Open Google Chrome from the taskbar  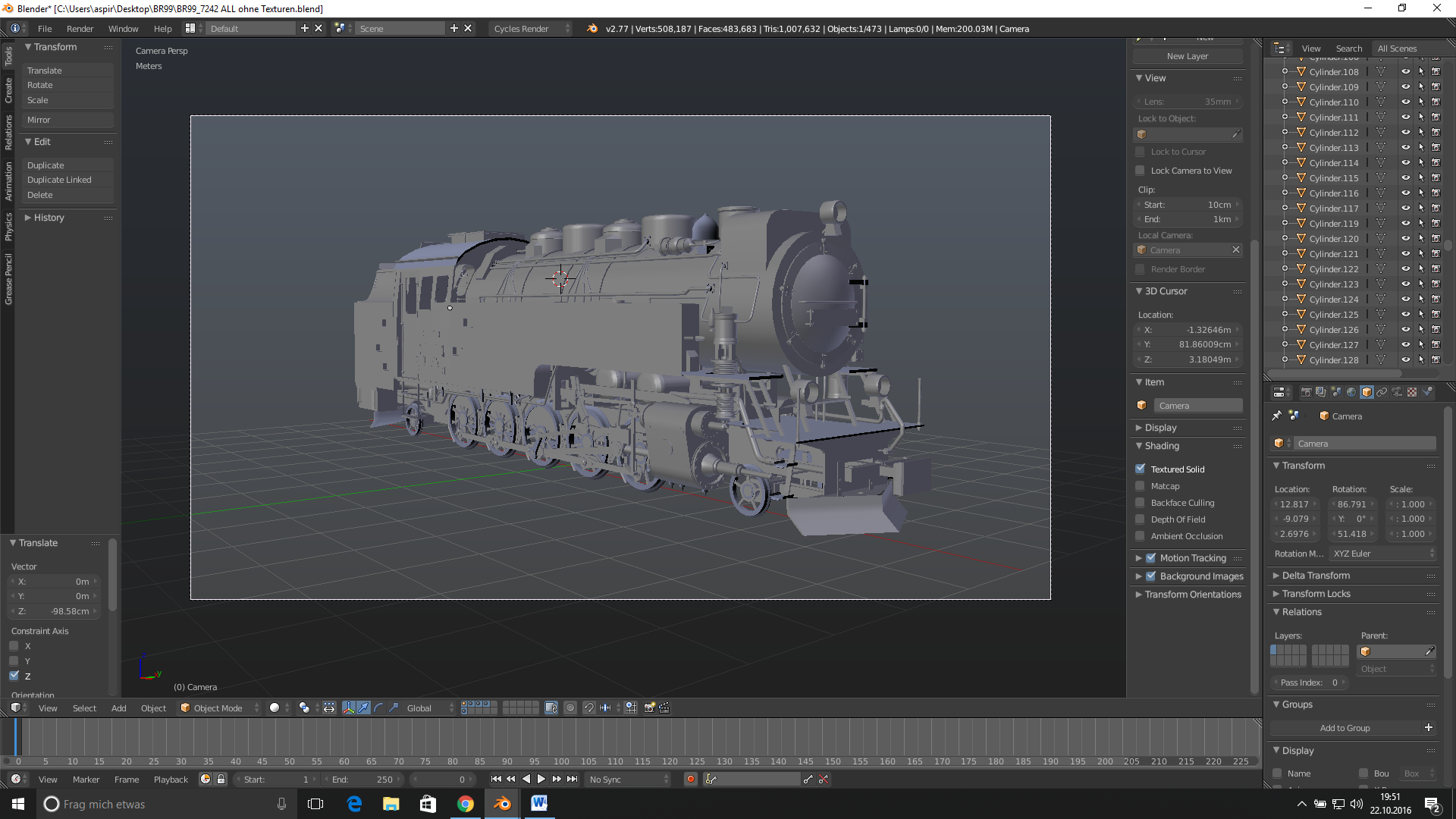click(466, 804)
